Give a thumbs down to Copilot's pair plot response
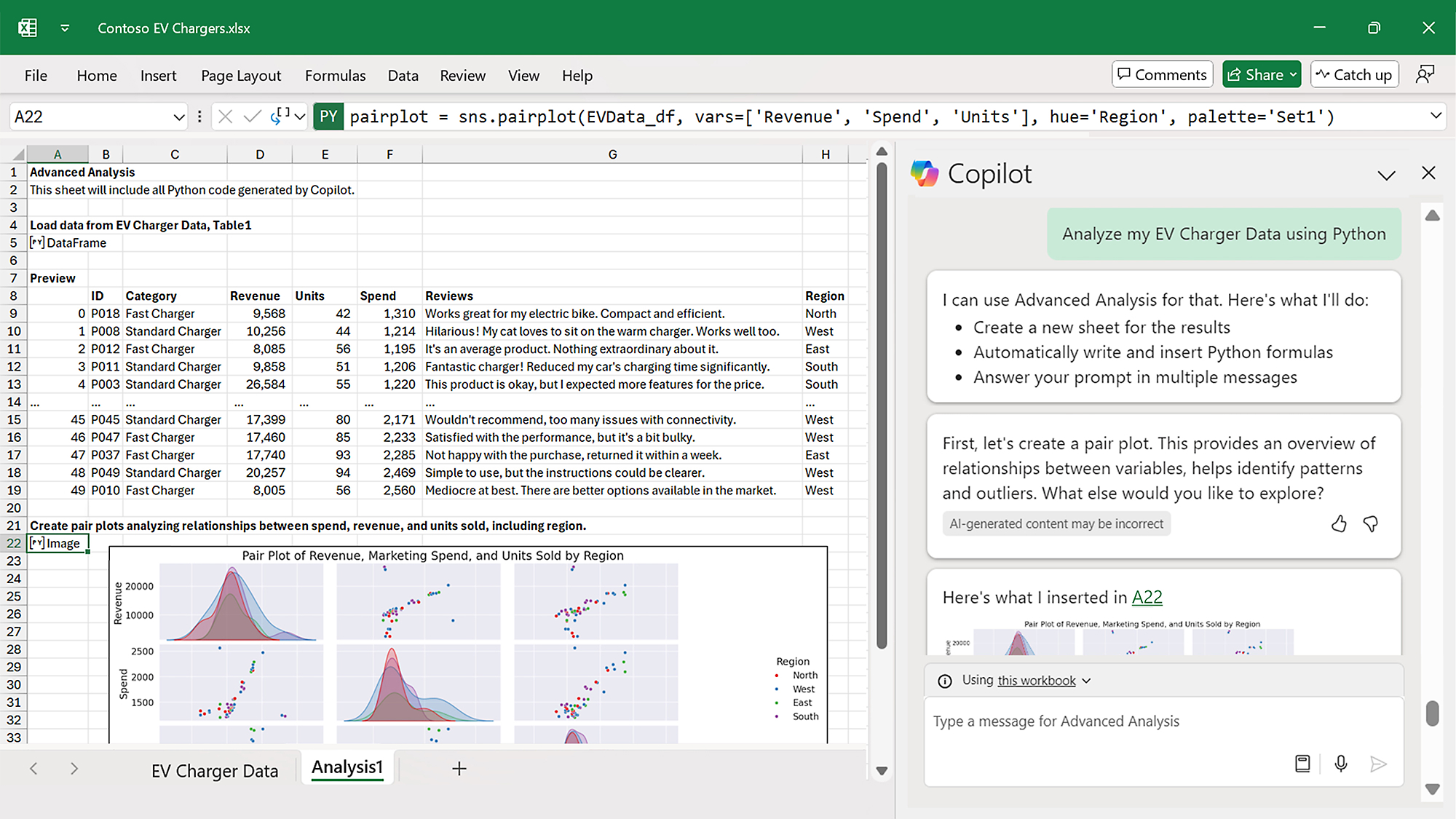The height and width of the screenshot is (819, 1456). (x=1371, y=523)
